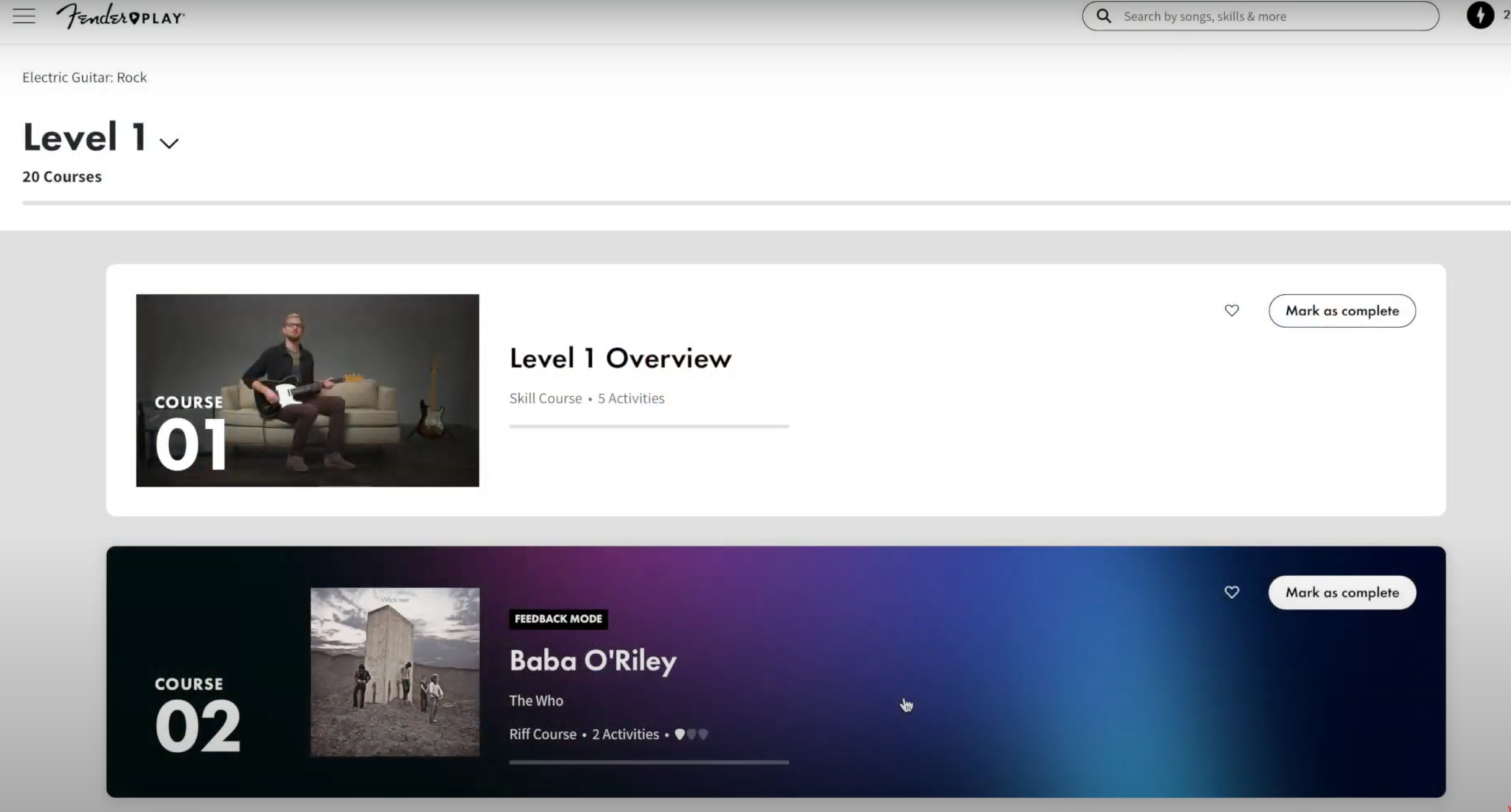This screenshot has width=1511, height=812.
Task: Mark Level 1 Overview as complete
Action: [1342, 311]
